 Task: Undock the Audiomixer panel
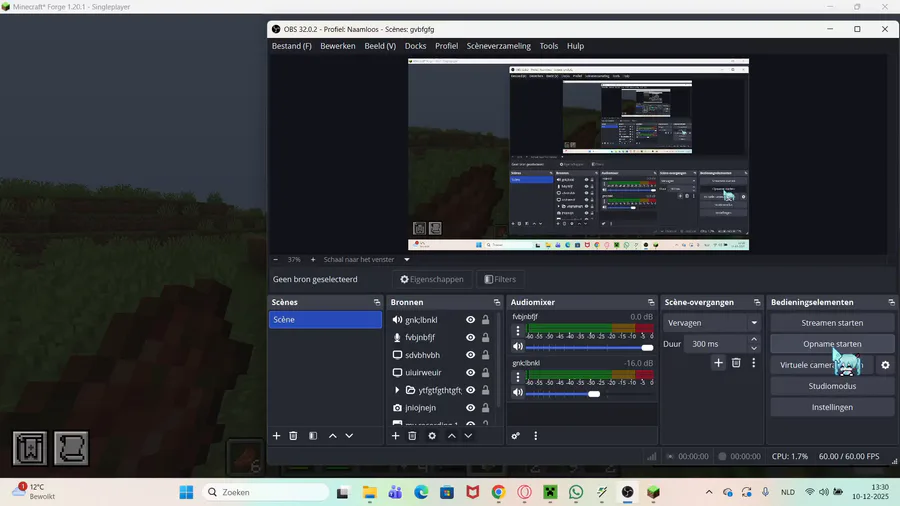(x=651, y=302)
